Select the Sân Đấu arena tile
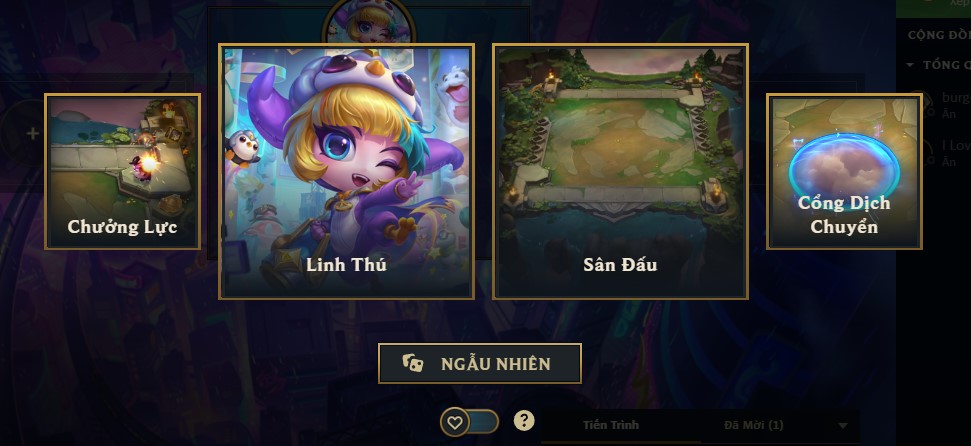Screen dimensions: 971x446 point(620,172)
